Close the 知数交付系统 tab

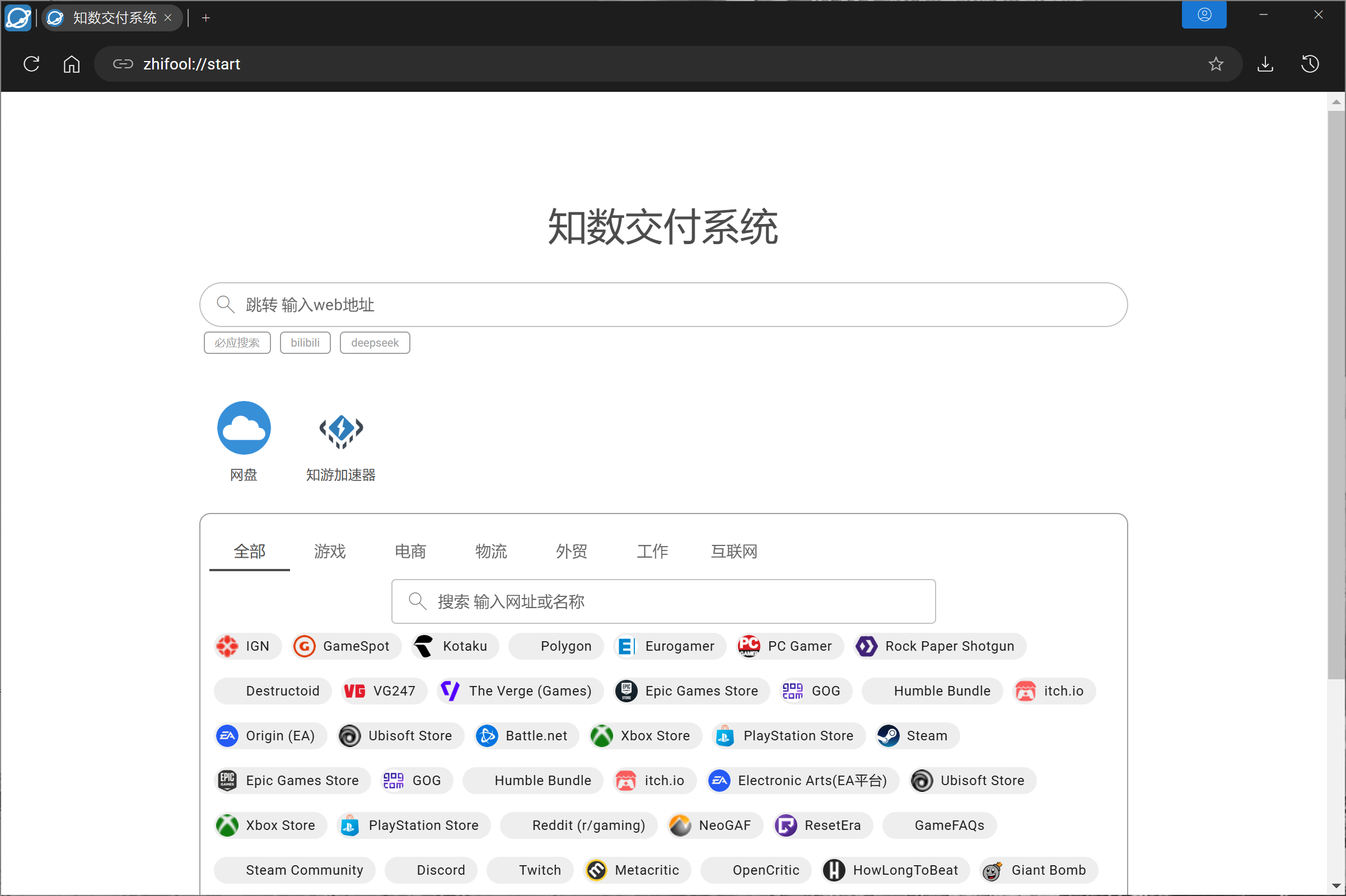168,18
